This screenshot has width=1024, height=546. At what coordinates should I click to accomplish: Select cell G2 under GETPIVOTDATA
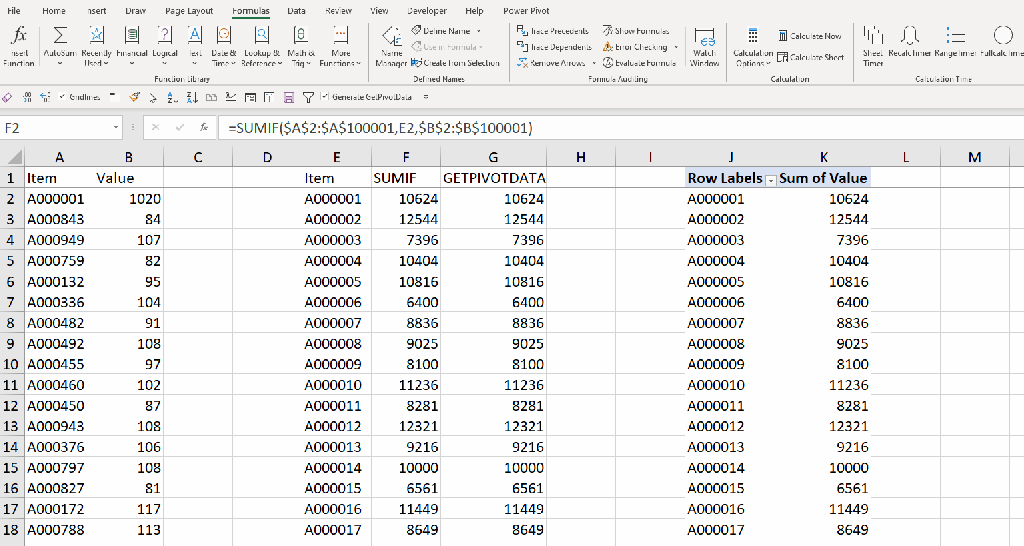[x=494, y=199]
